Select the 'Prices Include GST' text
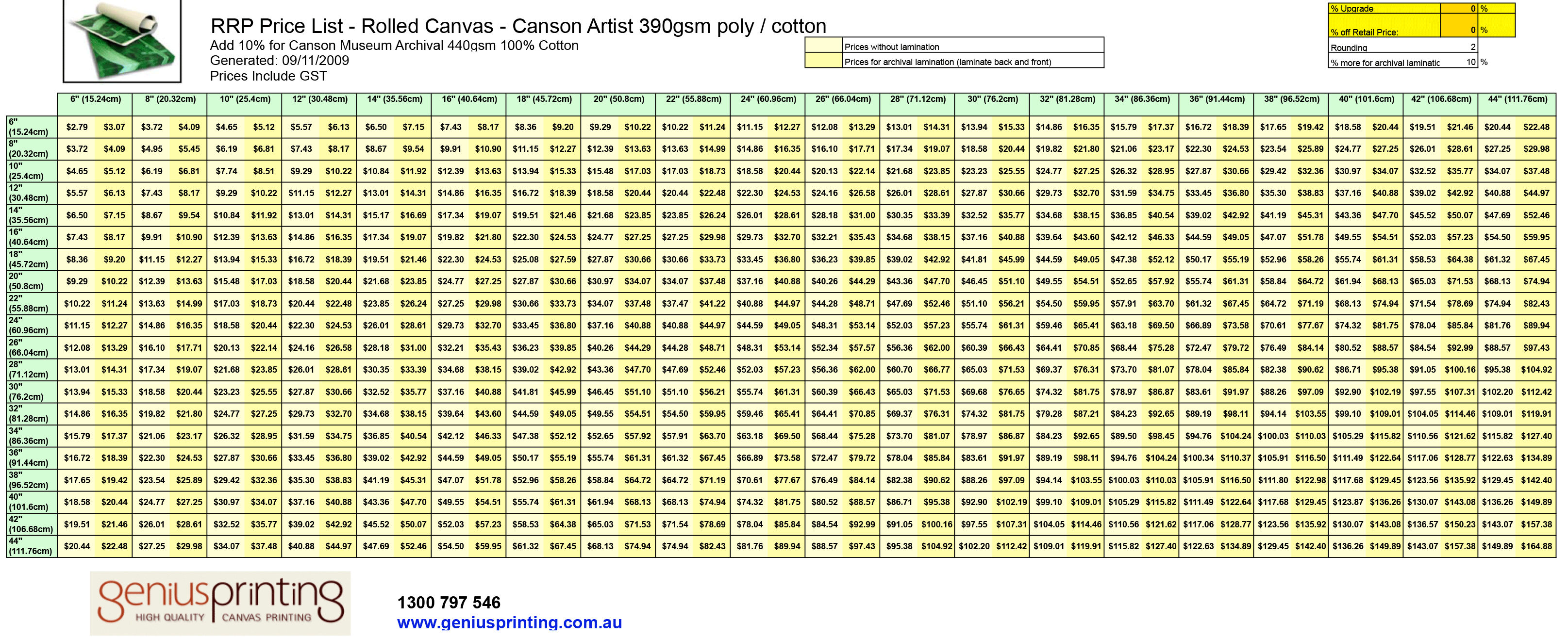 [x=268, y=76]
